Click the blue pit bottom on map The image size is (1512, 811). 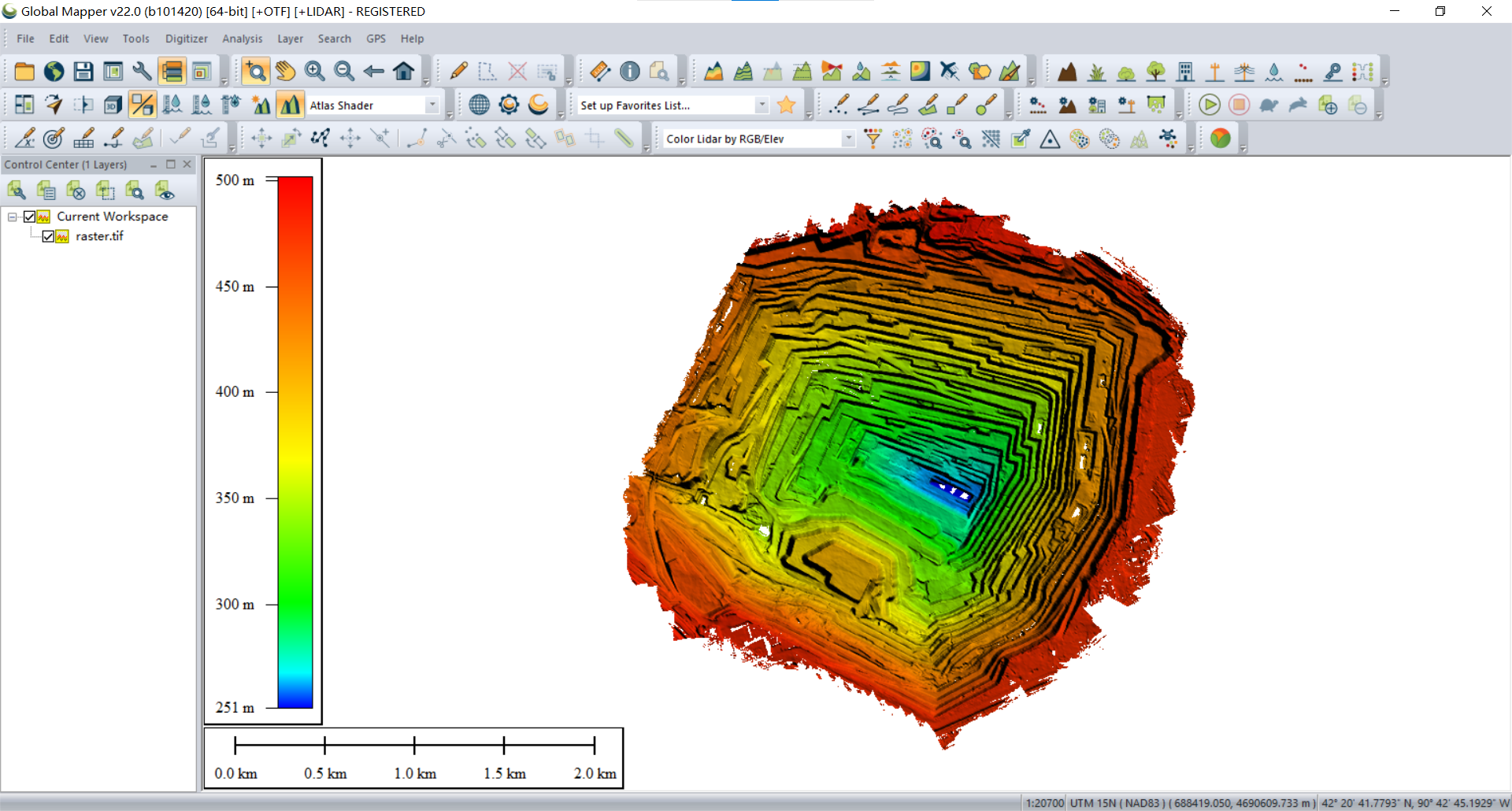coord(951,490)
